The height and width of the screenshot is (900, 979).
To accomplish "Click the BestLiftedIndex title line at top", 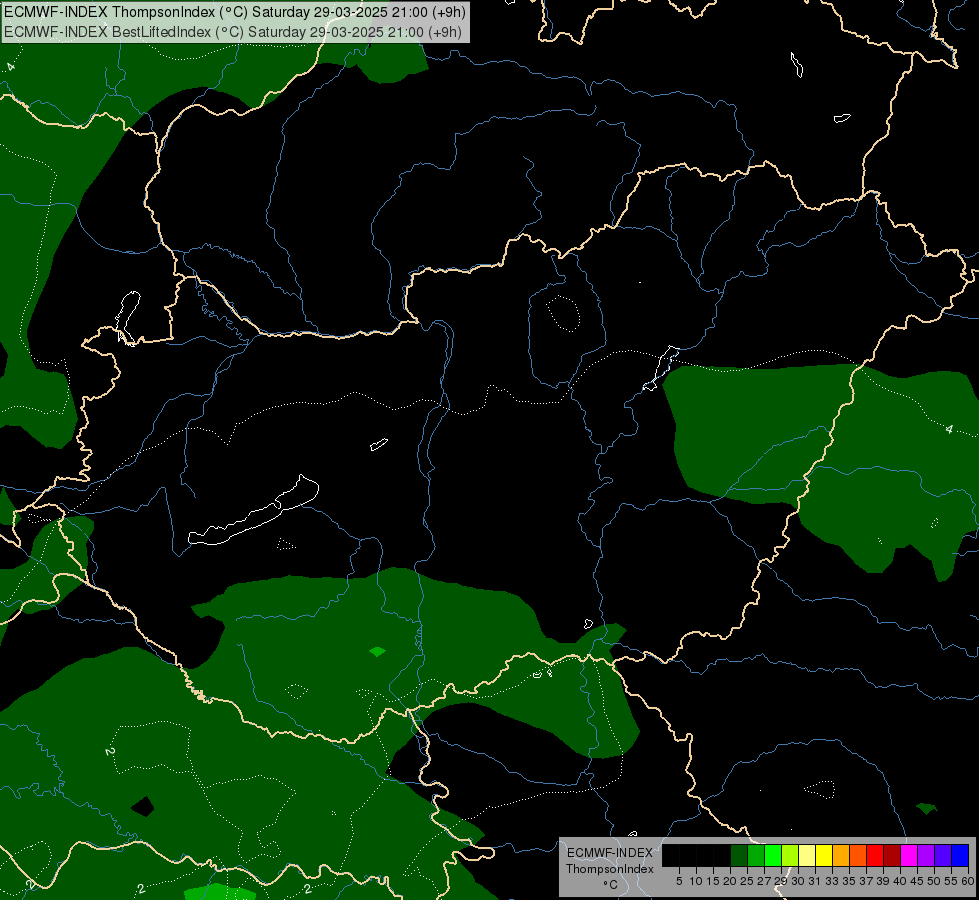I will [x=233, y=32].
